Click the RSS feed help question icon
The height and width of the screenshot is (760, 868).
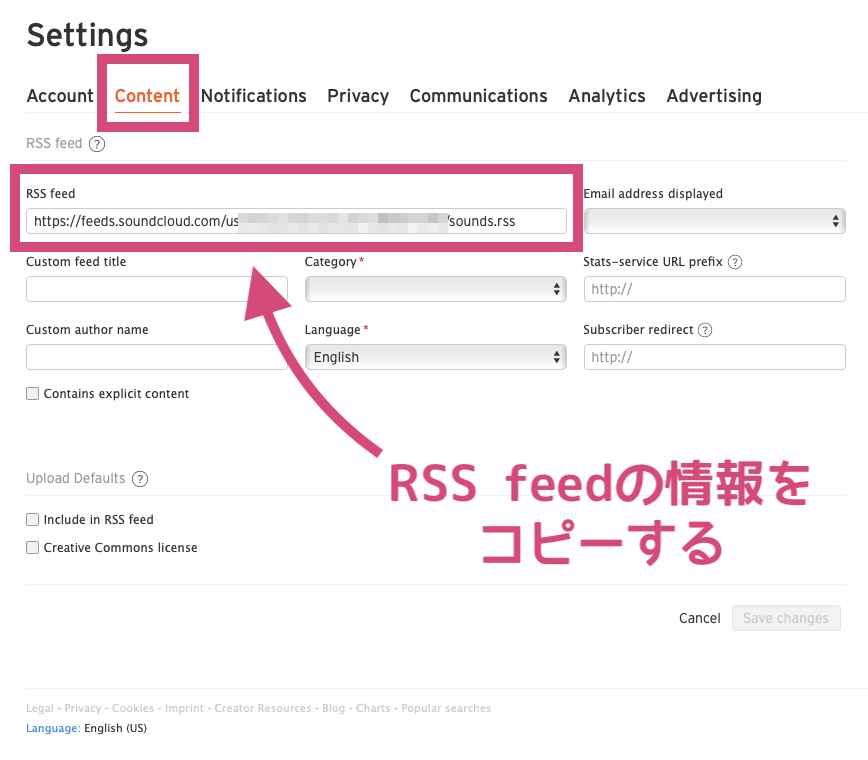coord(97,144)
